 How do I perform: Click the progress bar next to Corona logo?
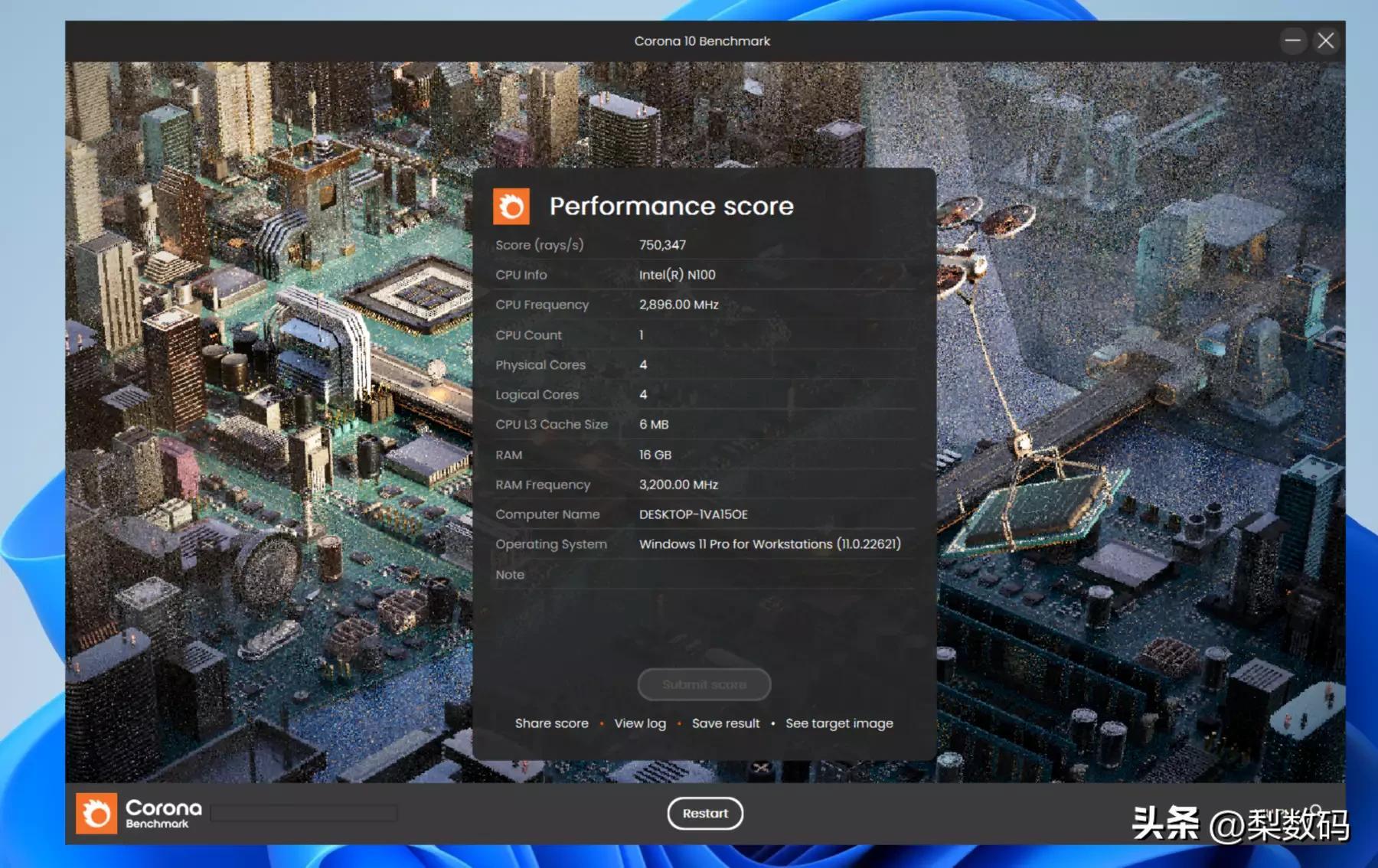coord(304,813)
